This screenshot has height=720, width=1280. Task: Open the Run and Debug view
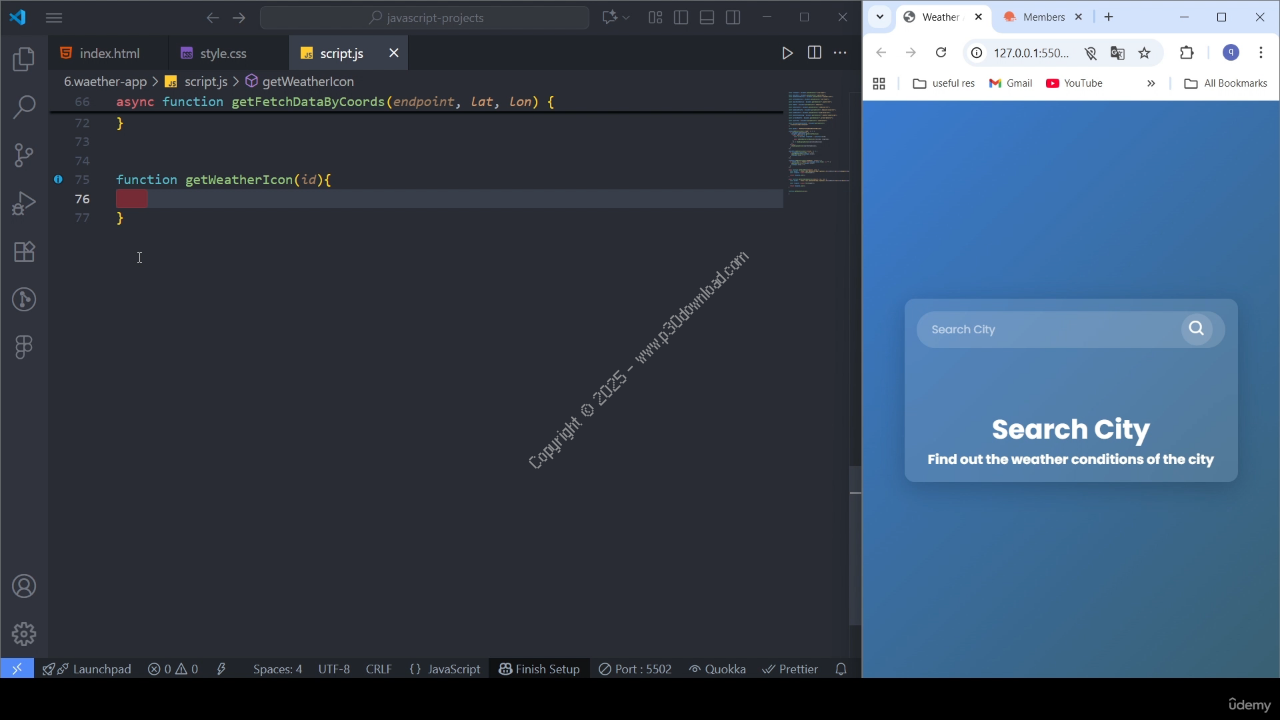pyautogui.click(x=24, y=204)
